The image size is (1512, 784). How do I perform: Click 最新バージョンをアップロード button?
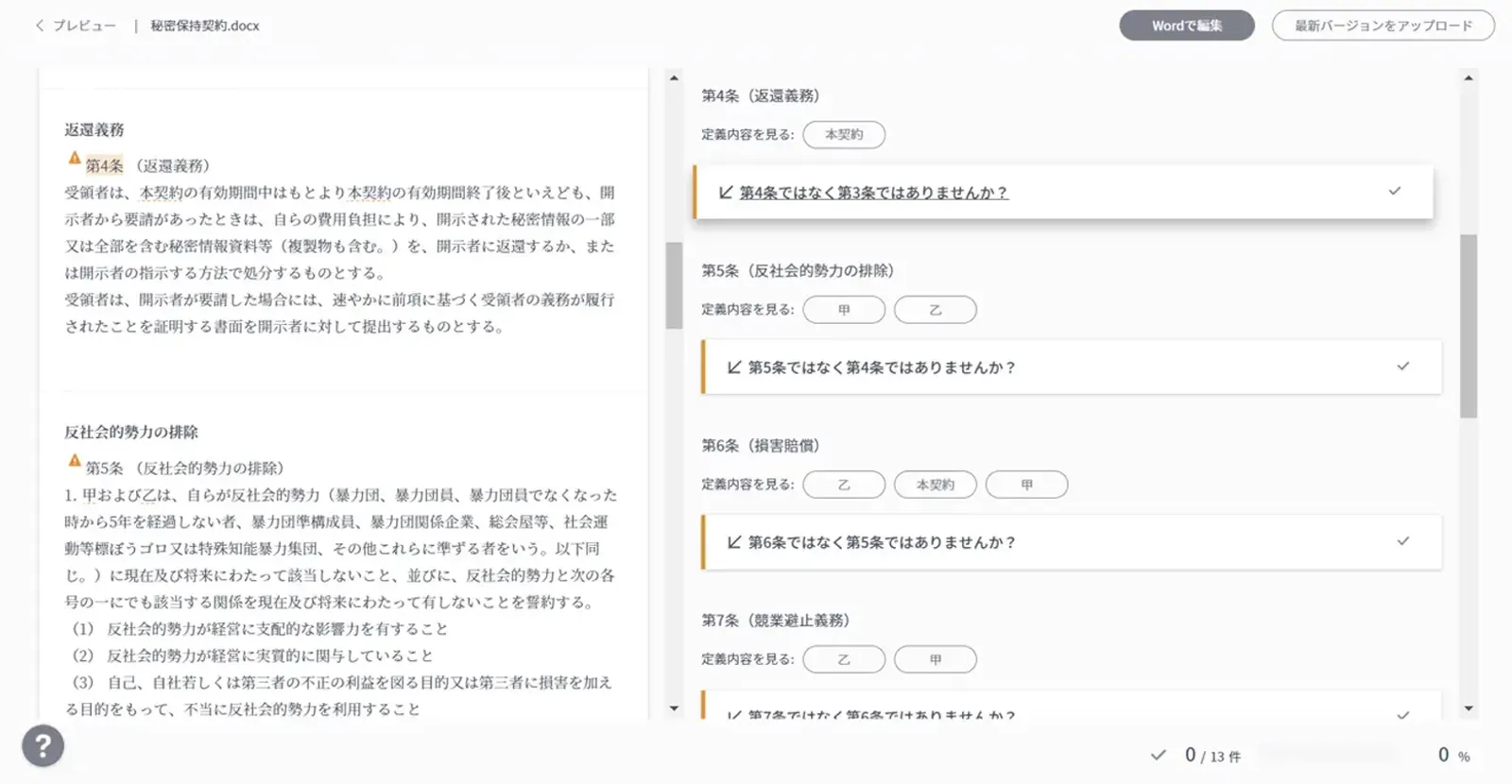pyautogui.click(x=1383, y=26)
